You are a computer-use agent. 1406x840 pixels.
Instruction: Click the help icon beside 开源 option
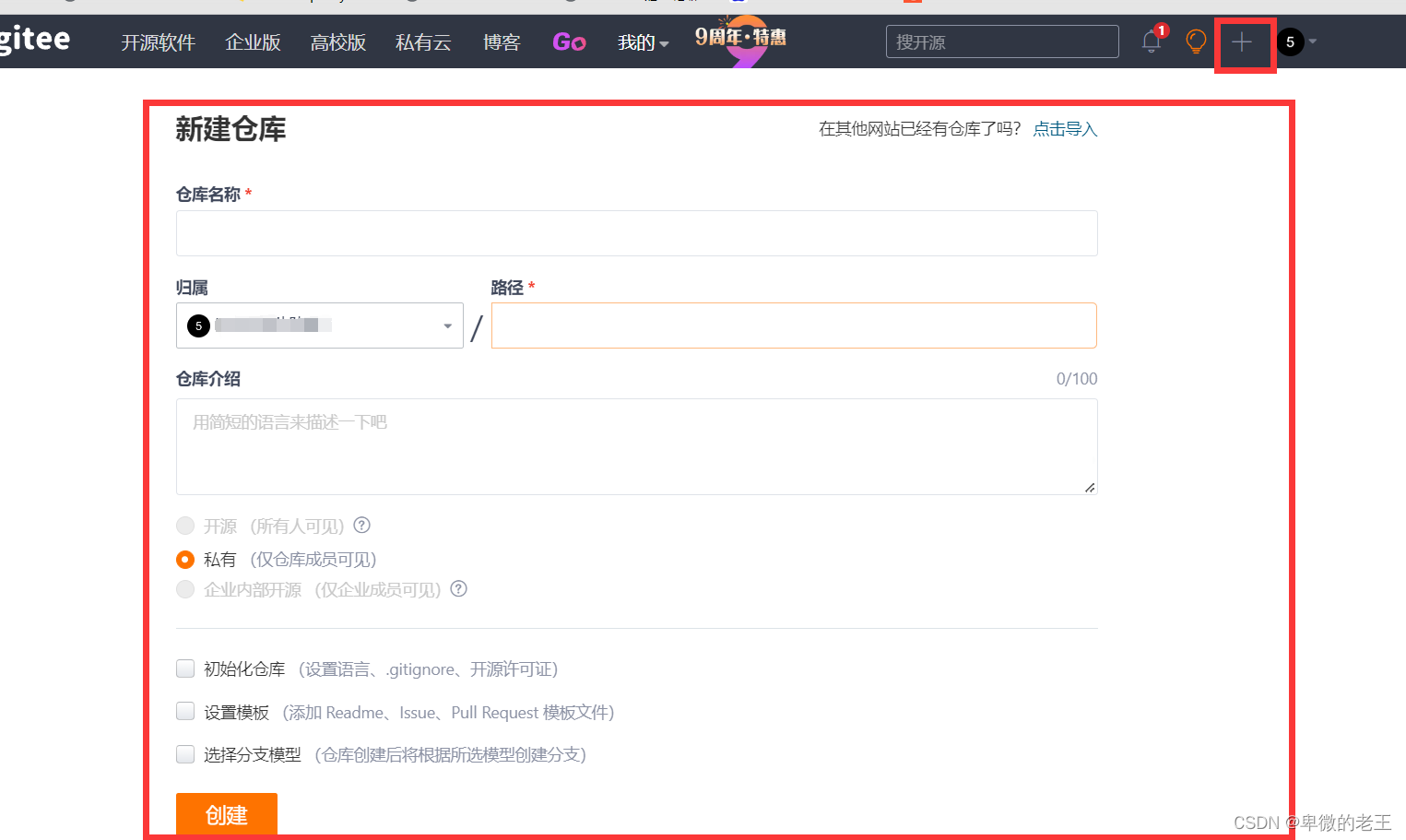pyautogui.click(x=361, y=525)
